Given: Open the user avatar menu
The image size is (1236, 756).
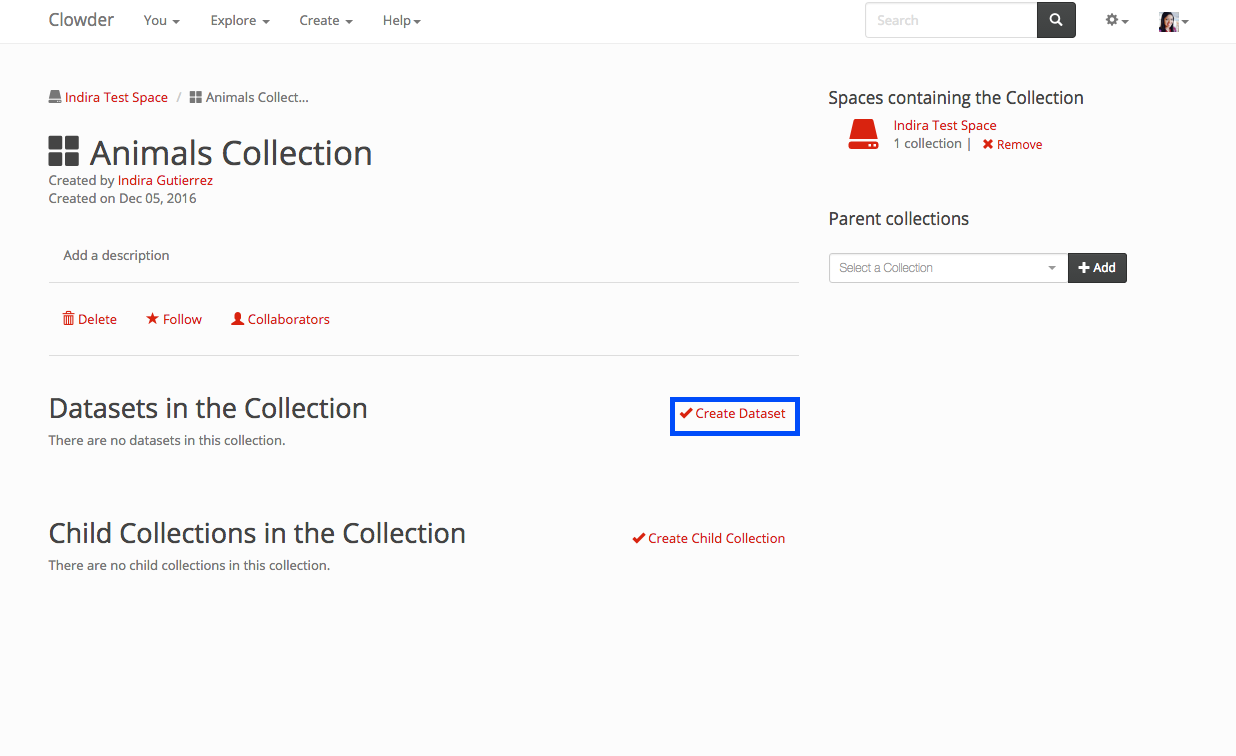Looking at the screenshot, I should (1172, 21).
